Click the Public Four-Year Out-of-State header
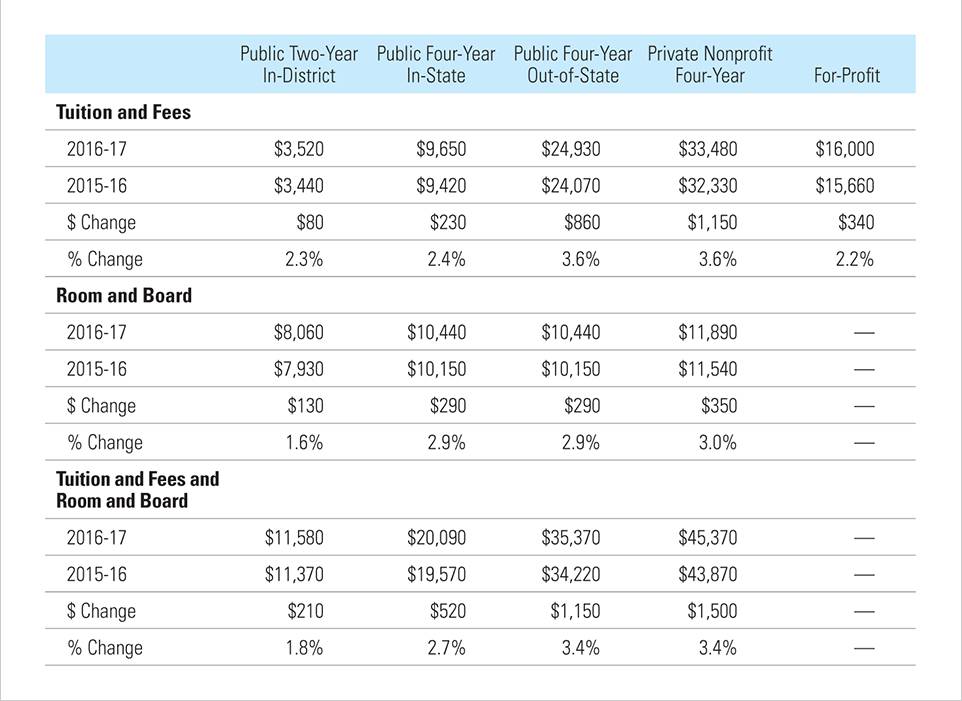Image resolution: width=962 pixels, height=701 pixels. pos(572,64)
